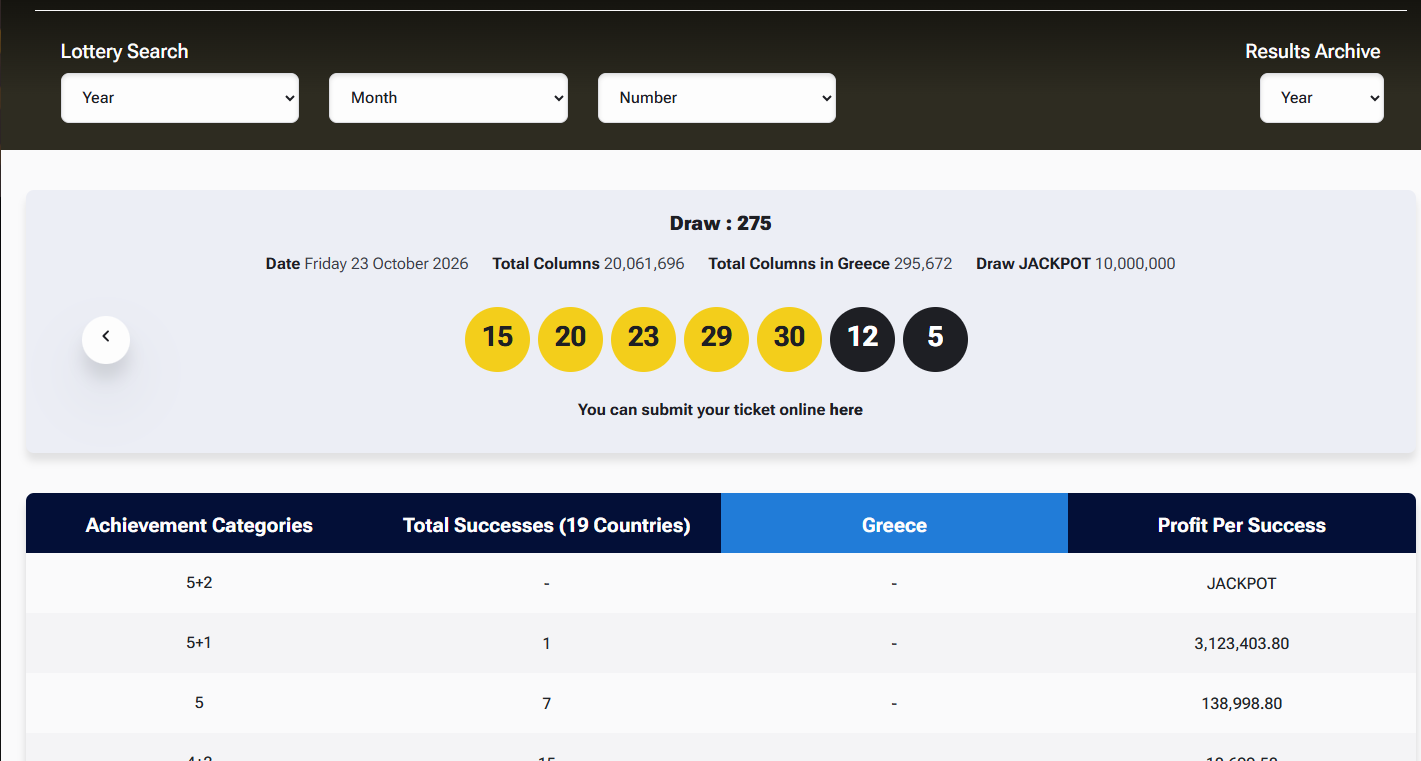Click the 5+2 category cell
Viewport: 1421px width, 761px height.
[199, 582]
